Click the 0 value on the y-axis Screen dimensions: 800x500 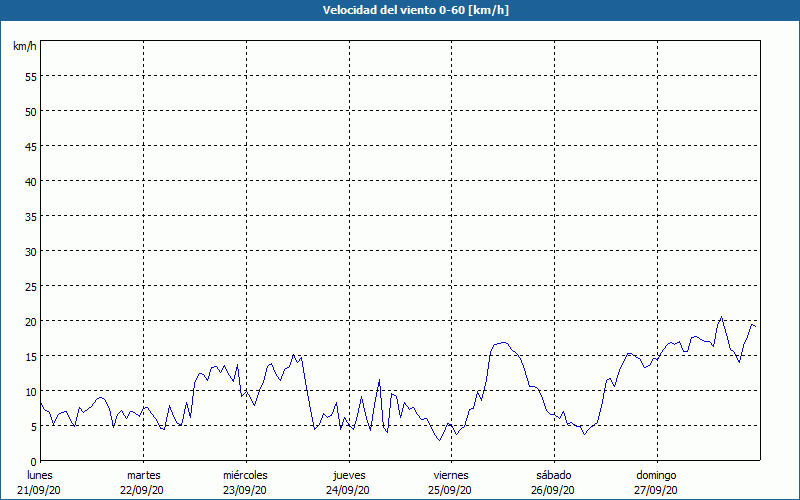coord(34,462)
